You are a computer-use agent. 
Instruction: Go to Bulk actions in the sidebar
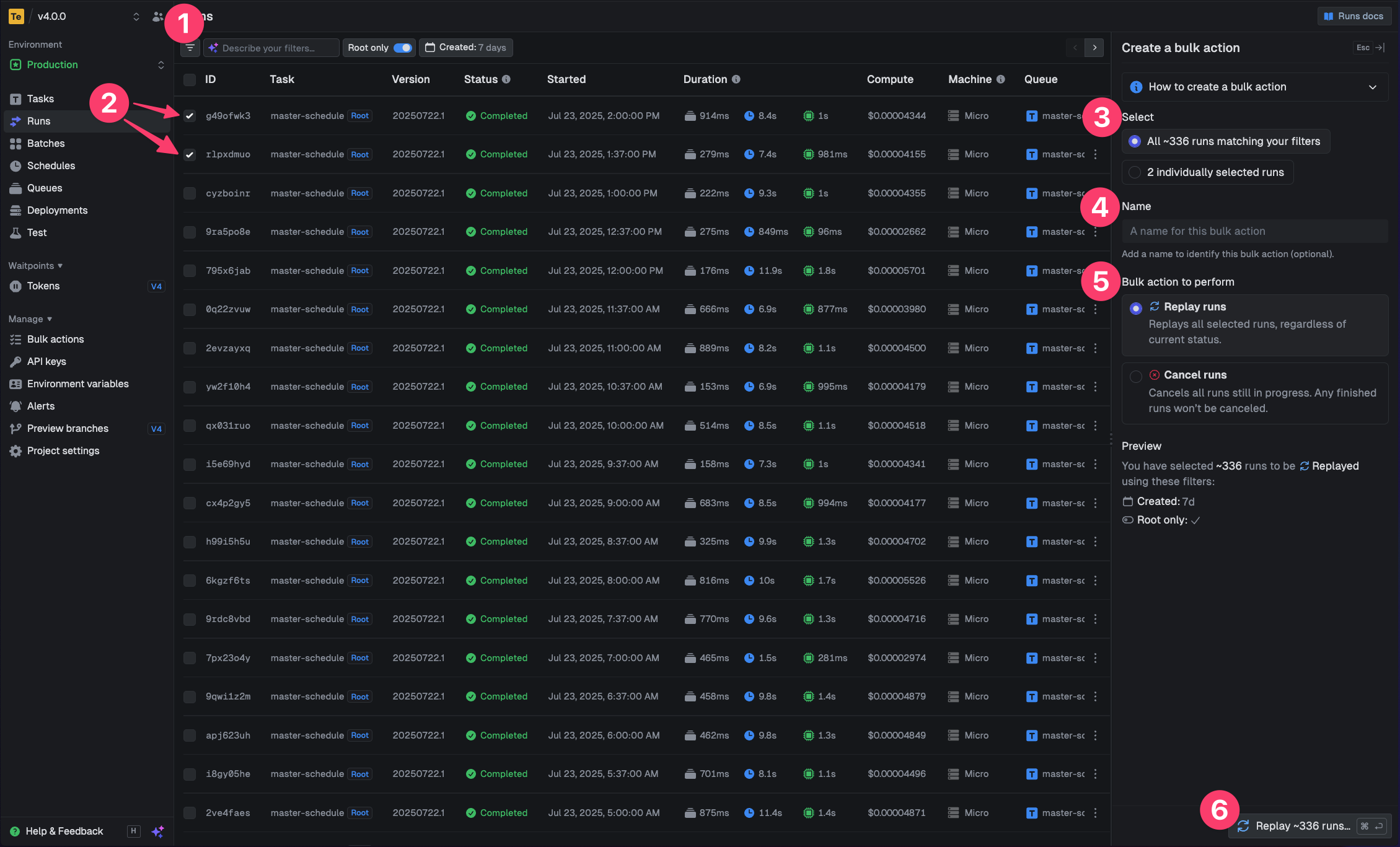pos(55,339)
